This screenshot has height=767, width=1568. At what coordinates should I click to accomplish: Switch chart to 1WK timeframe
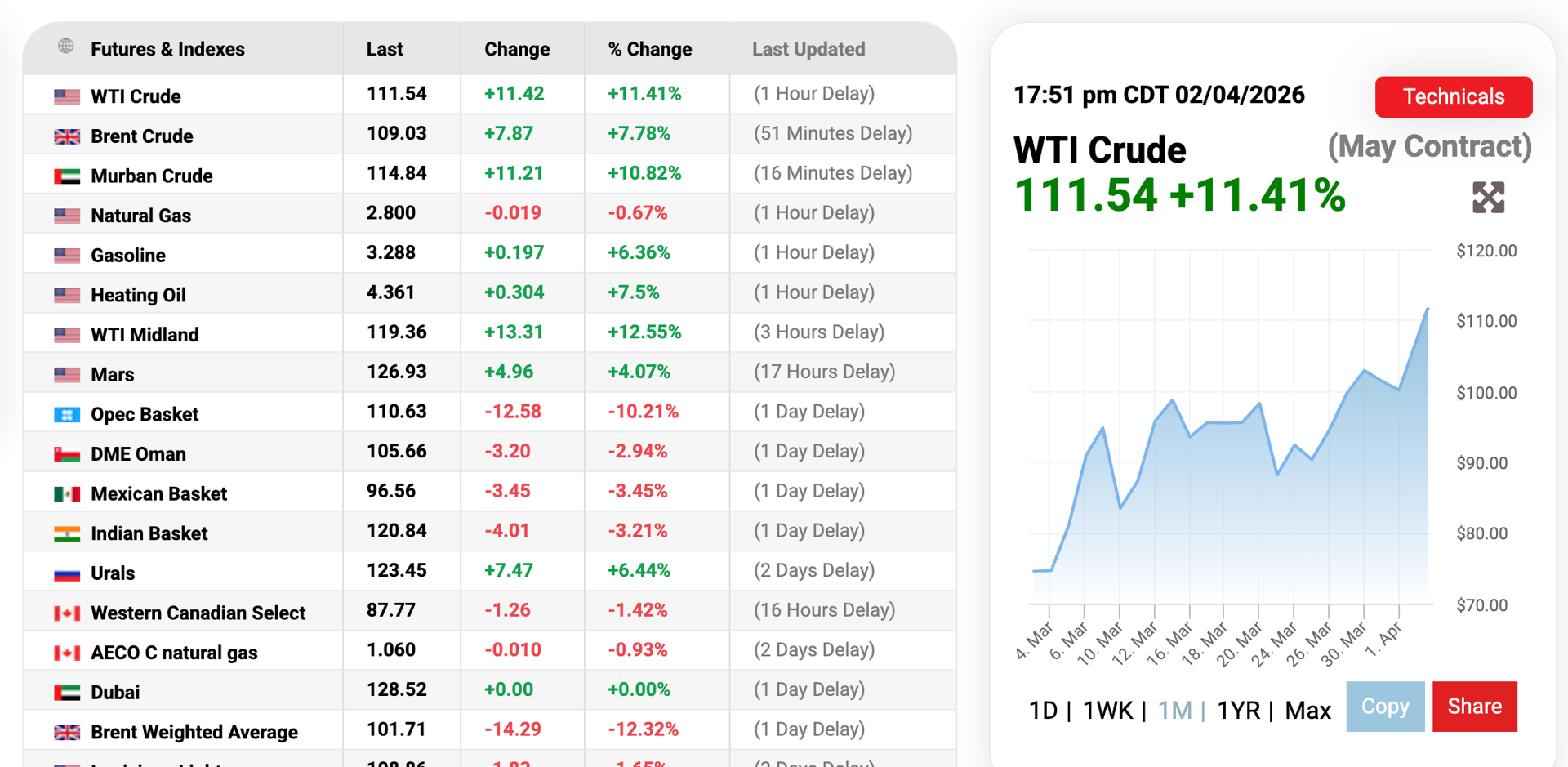coord(1107,711)
